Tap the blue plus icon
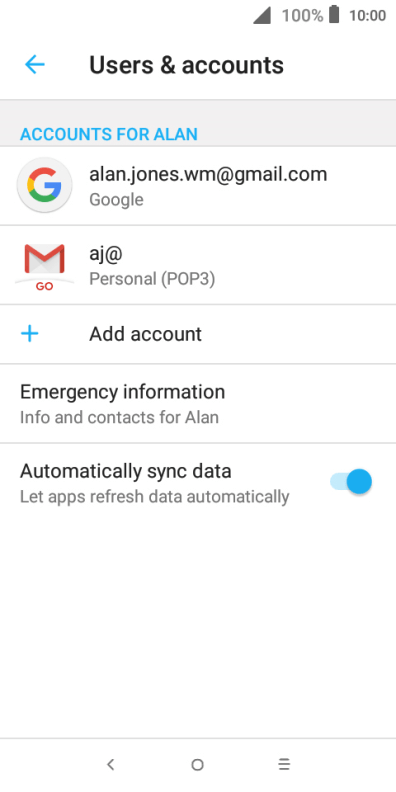396x792 pixels. click(30, 334)
